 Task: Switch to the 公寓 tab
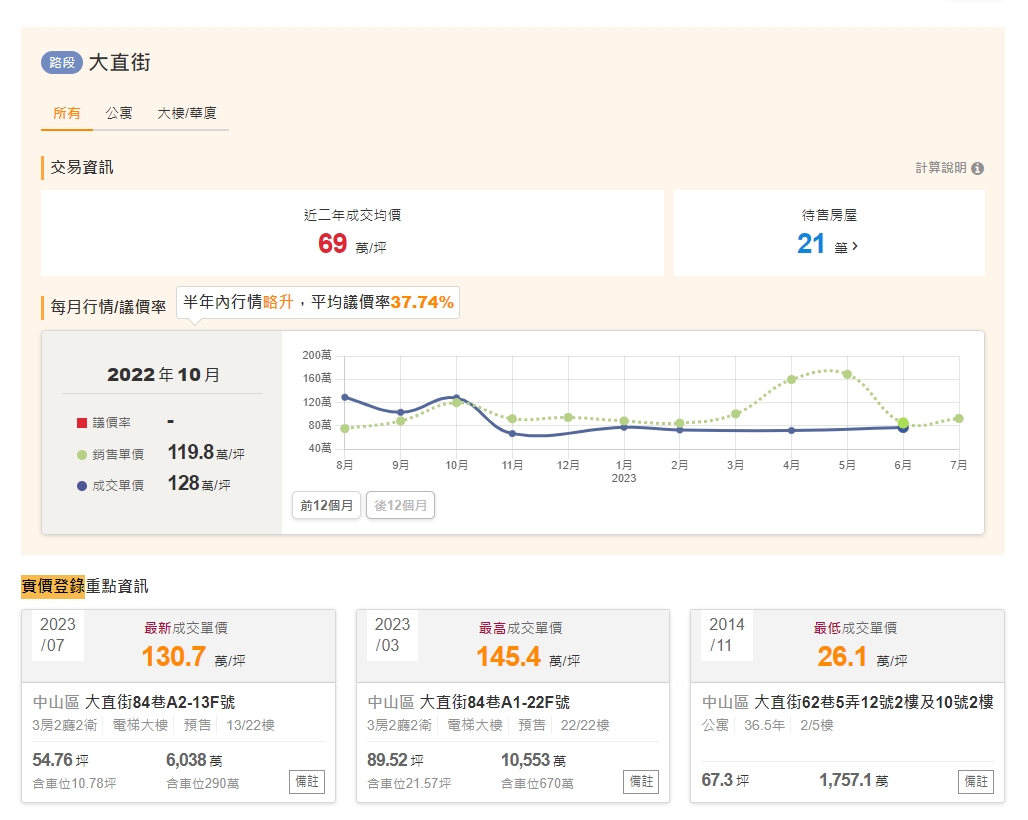click(x=119, y=113)
